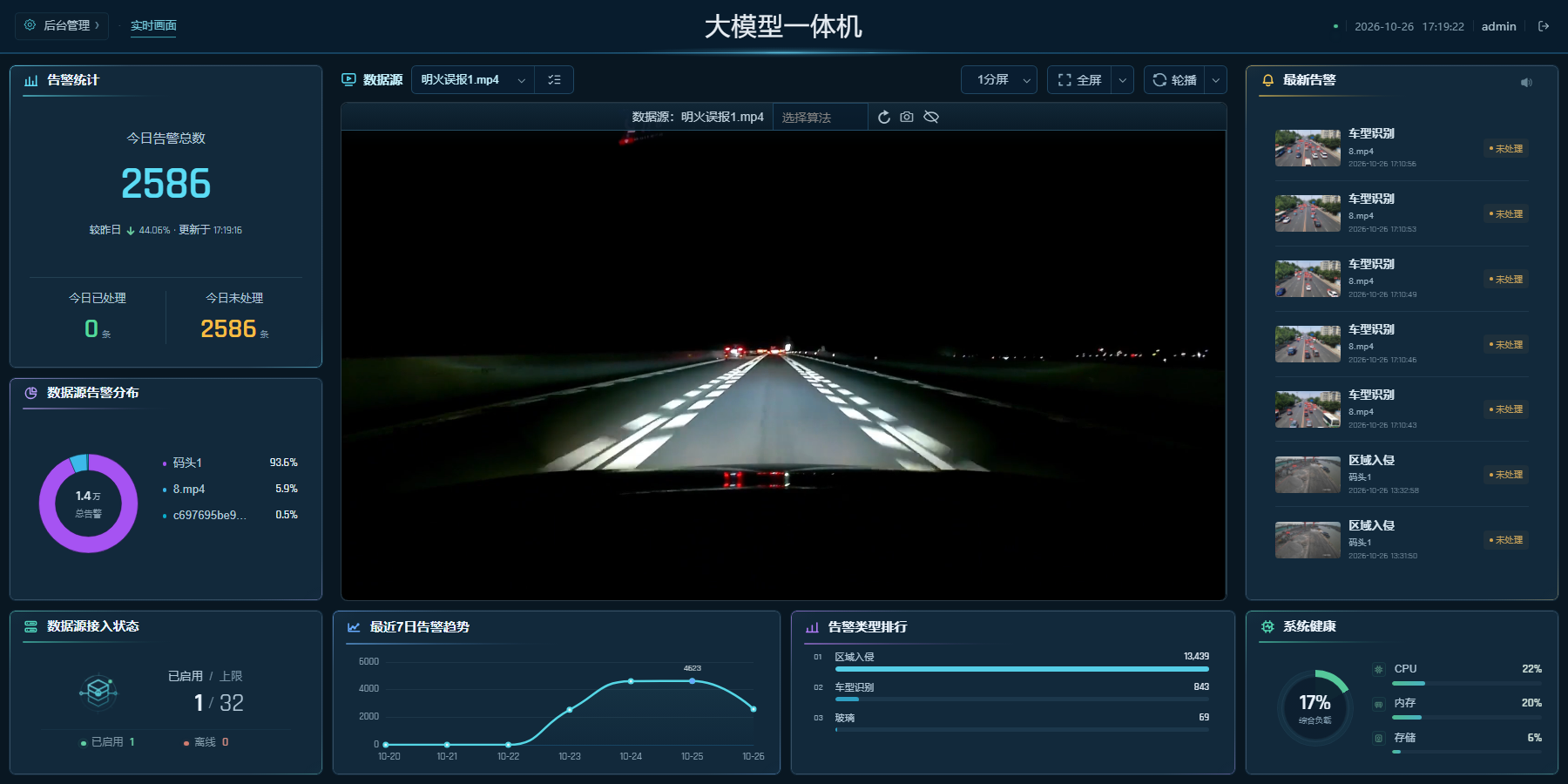Click the 车型识别 row in alert ranking
Image resolution: width=1568 pixels, height=784 pixels.
[1012, 692]
